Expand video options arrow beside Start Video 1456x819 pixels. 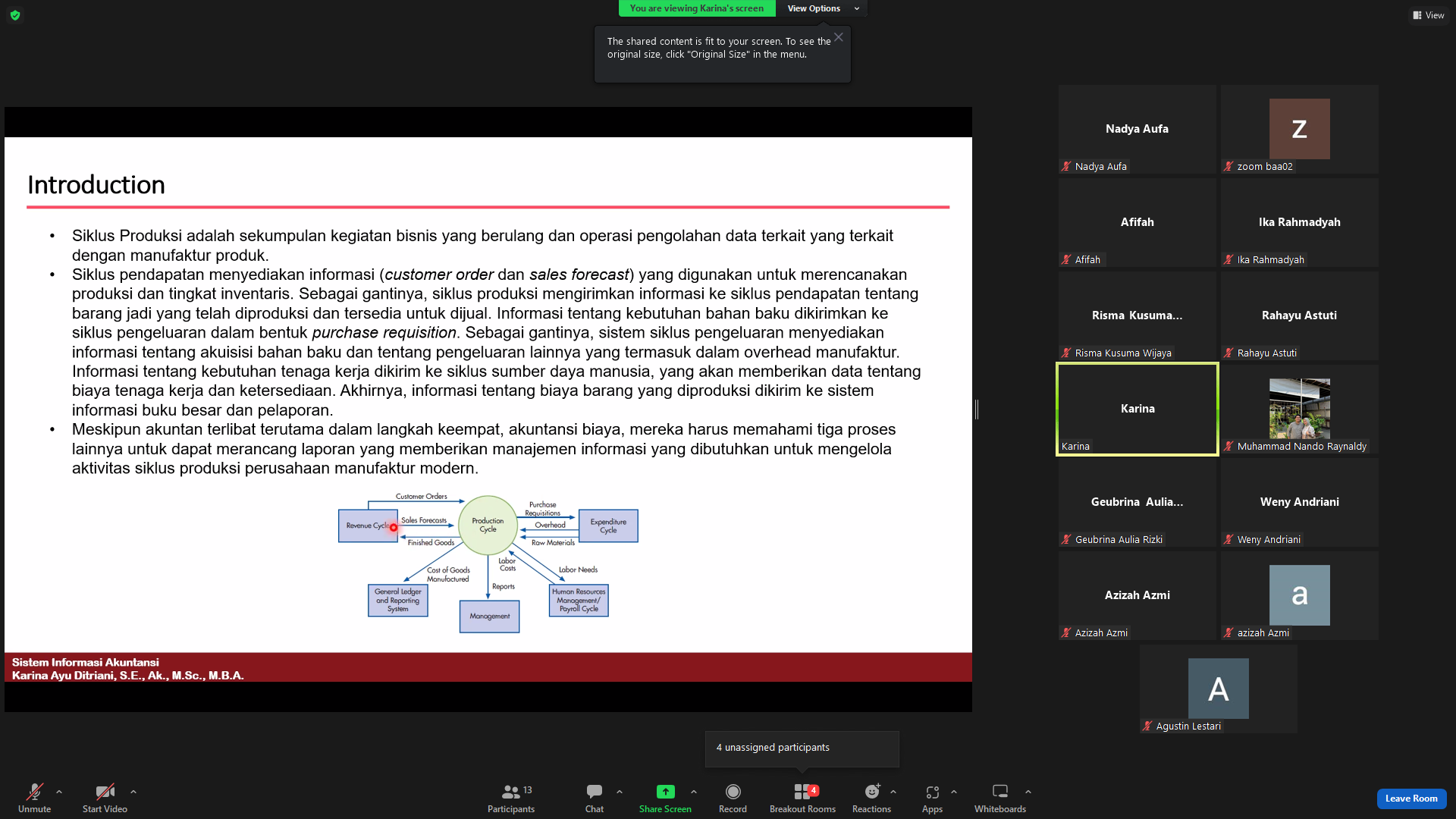click(x=133, y=792)
